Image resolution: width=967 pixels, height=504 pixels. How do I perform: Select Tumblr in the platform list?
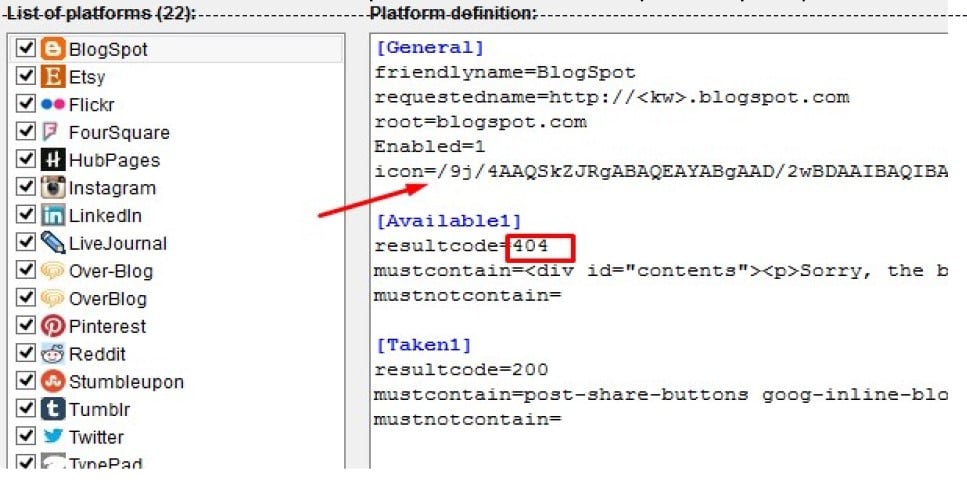pyautogui.click(x=99, y=410)
